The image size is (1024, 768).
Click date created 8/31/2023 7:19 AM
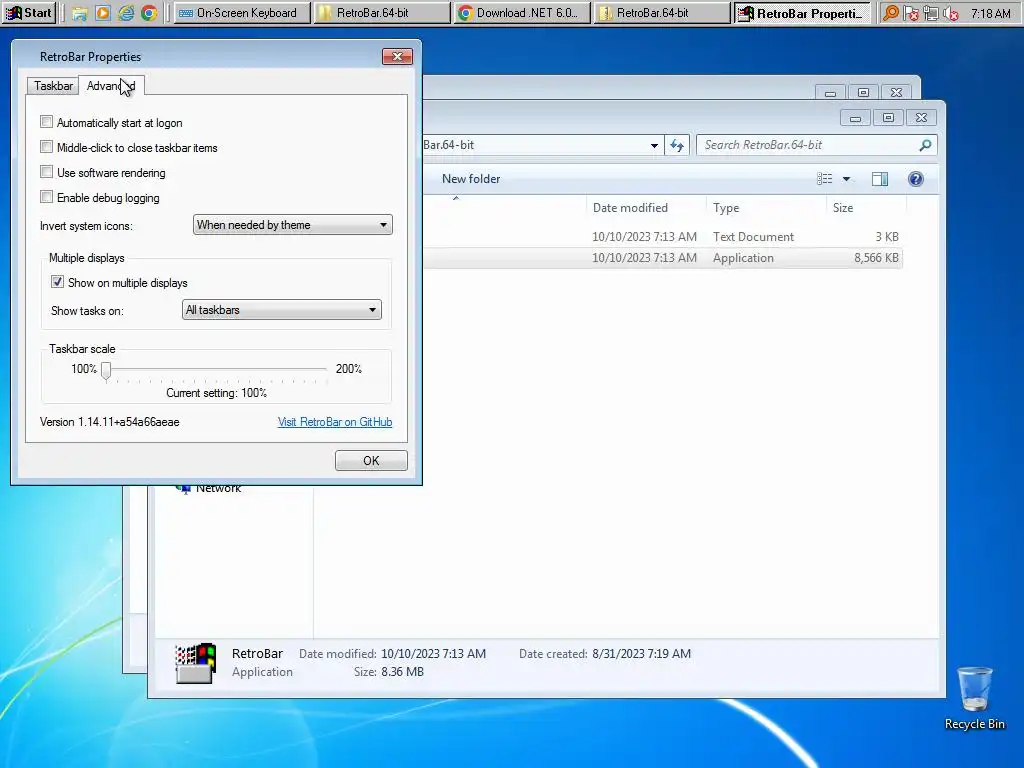(641, 654)
